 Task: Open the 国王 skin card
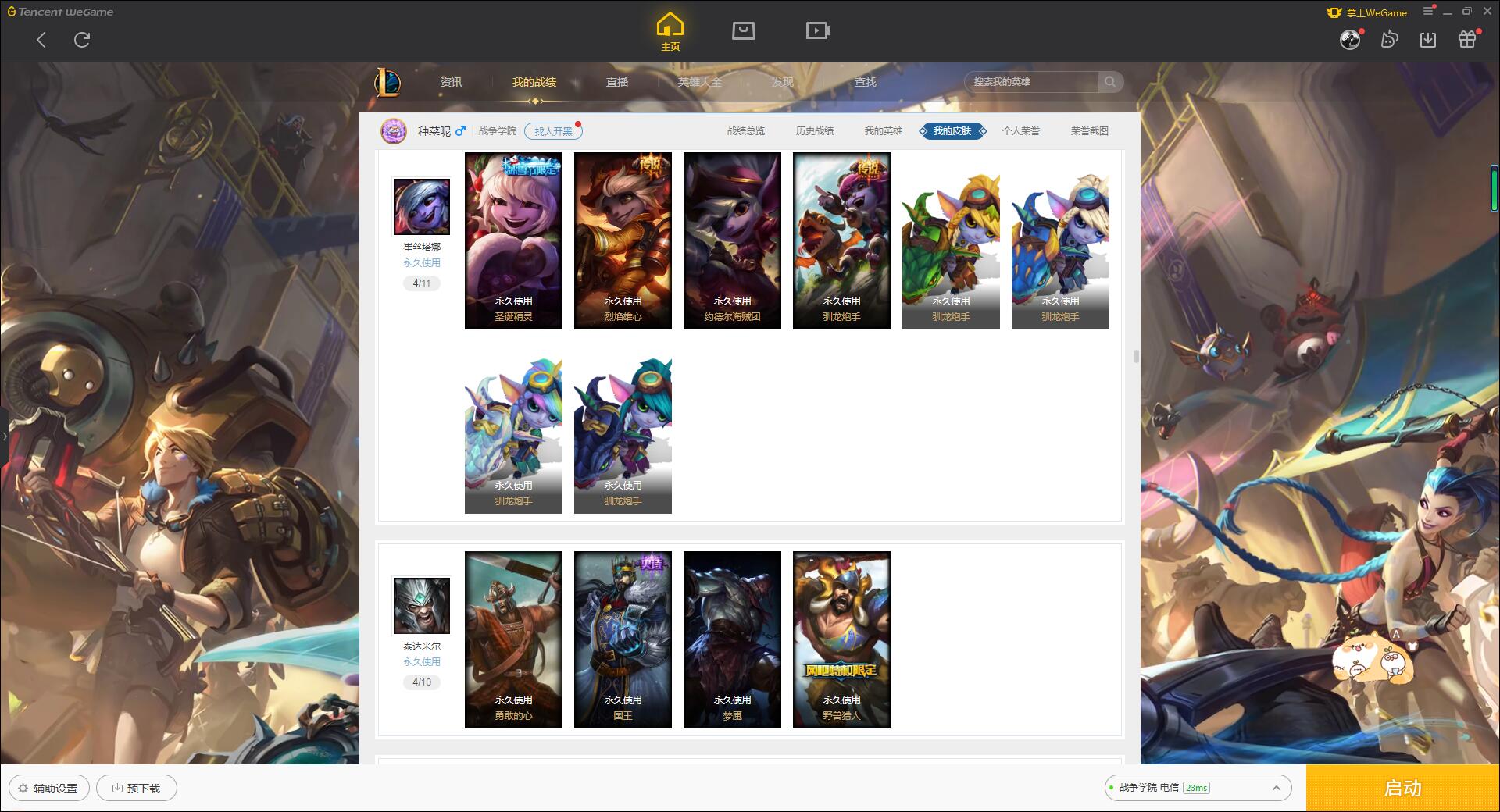pyautogui.click(x=623, y=639)
